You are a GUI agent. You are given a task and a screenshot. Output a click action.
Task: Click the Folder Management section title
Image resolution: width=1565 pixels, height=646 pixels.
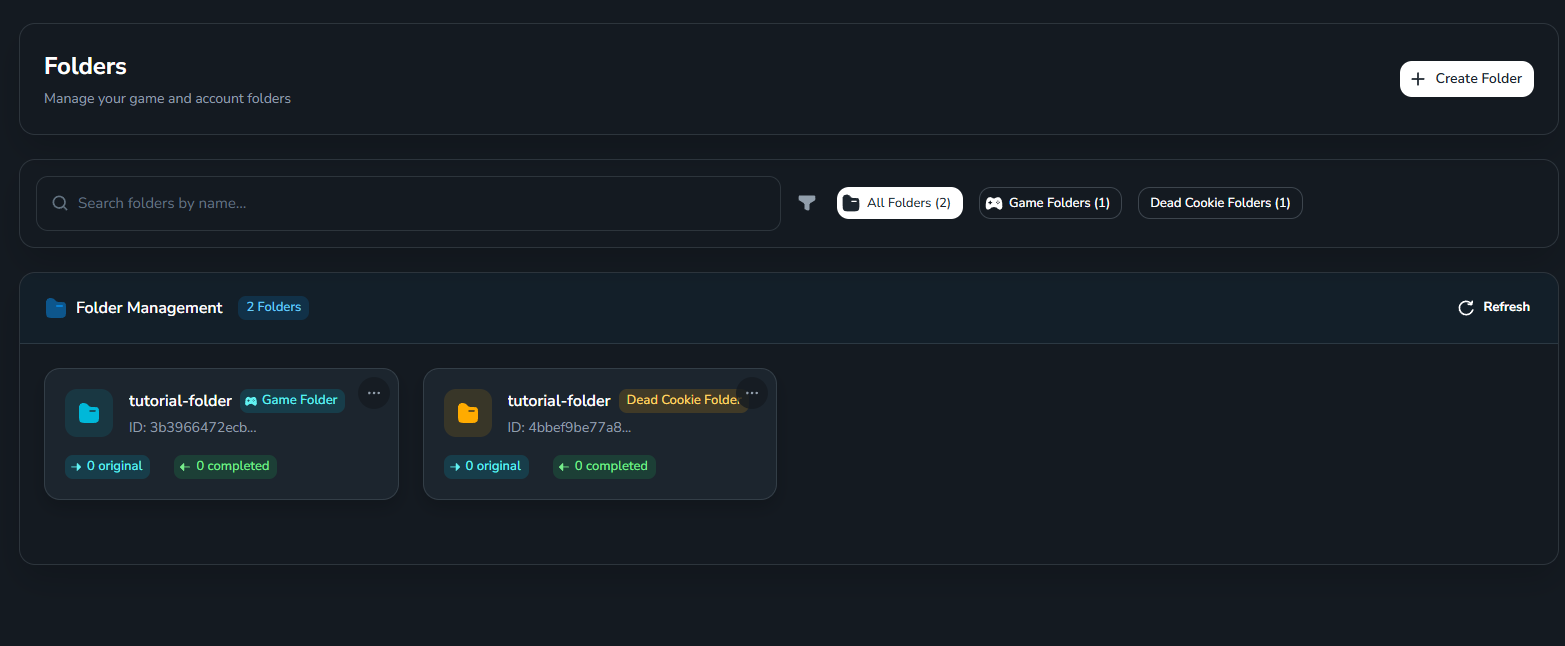[149, 308]
